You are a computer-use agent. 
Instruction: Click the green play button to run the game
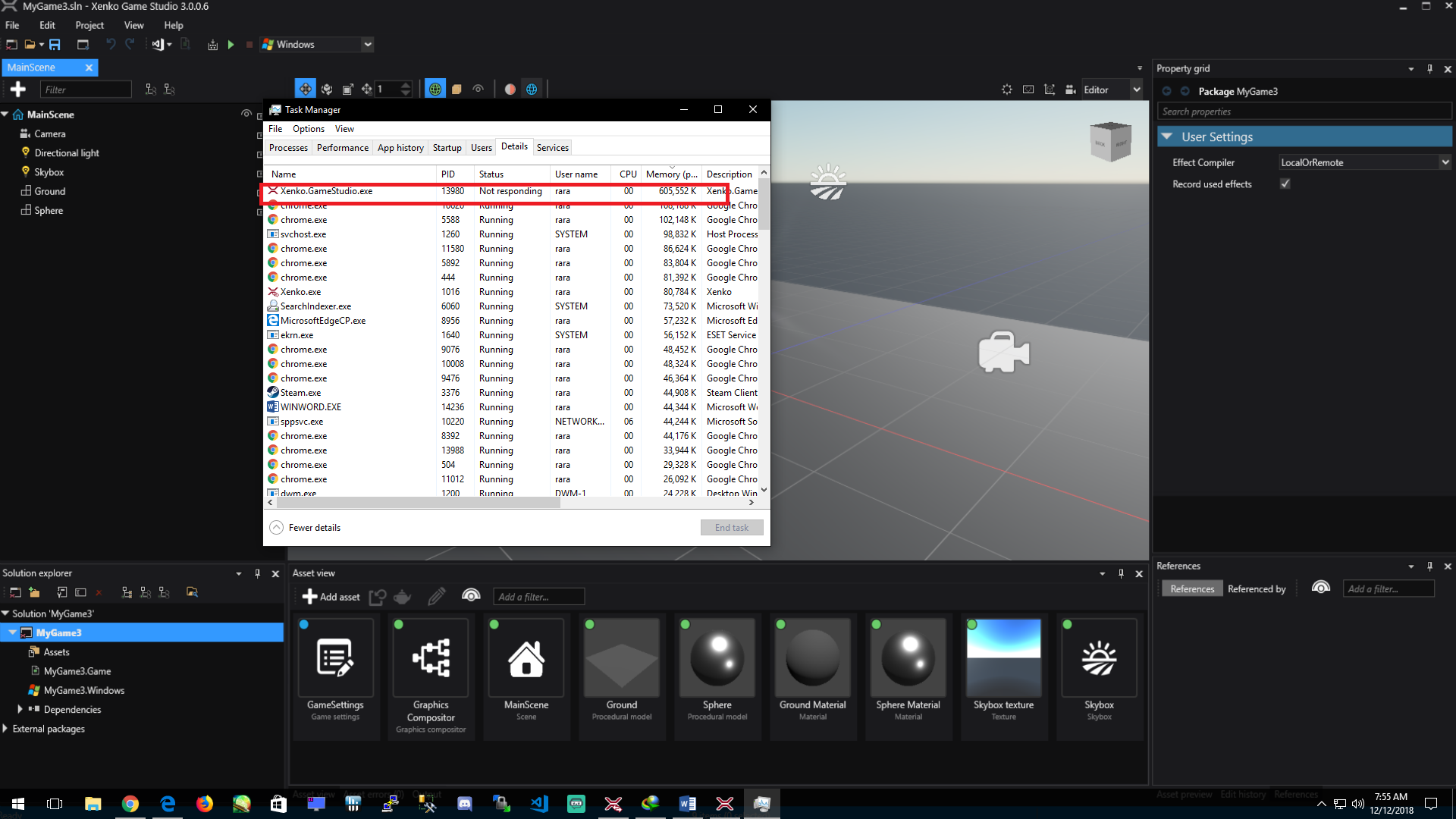[x=231, y=44]
